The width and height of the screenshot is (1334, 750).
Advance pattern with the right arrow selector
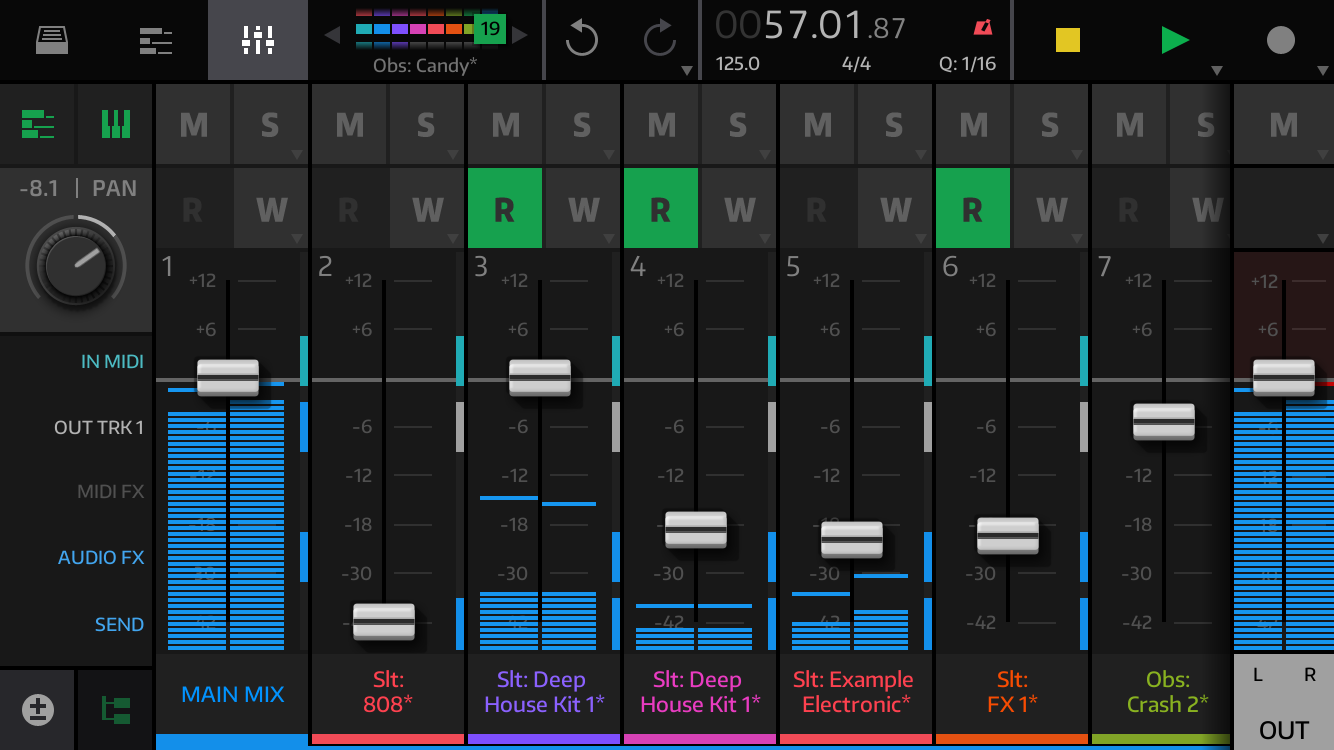click(x=521, y=33)
